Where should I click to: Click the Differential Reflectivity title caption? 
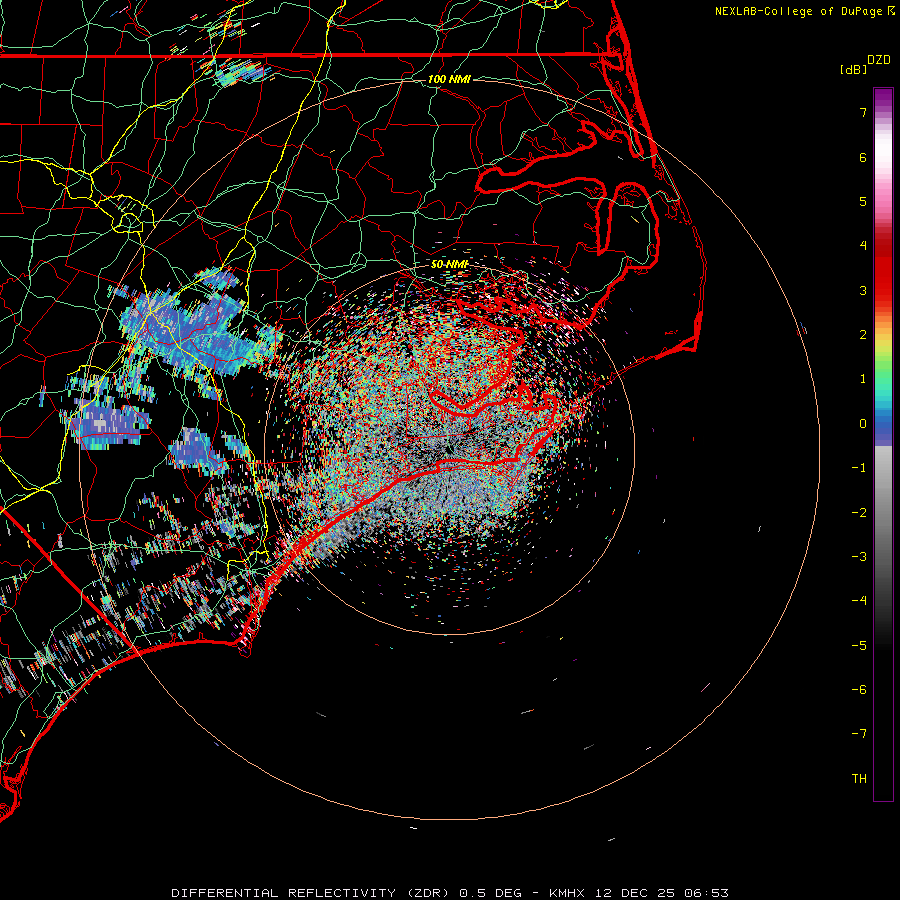(450, 893)
